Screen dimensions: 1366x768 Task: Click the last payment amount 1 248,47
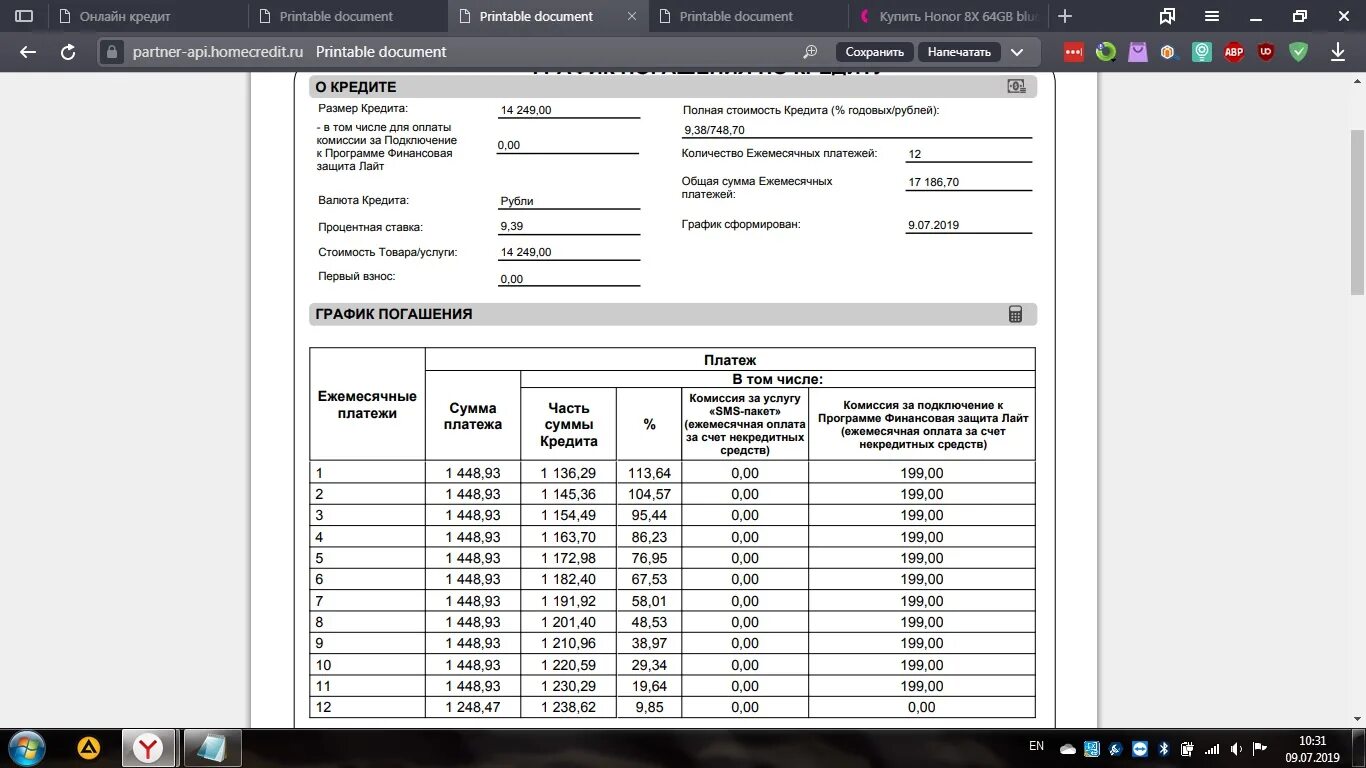(x=473, y=707)
